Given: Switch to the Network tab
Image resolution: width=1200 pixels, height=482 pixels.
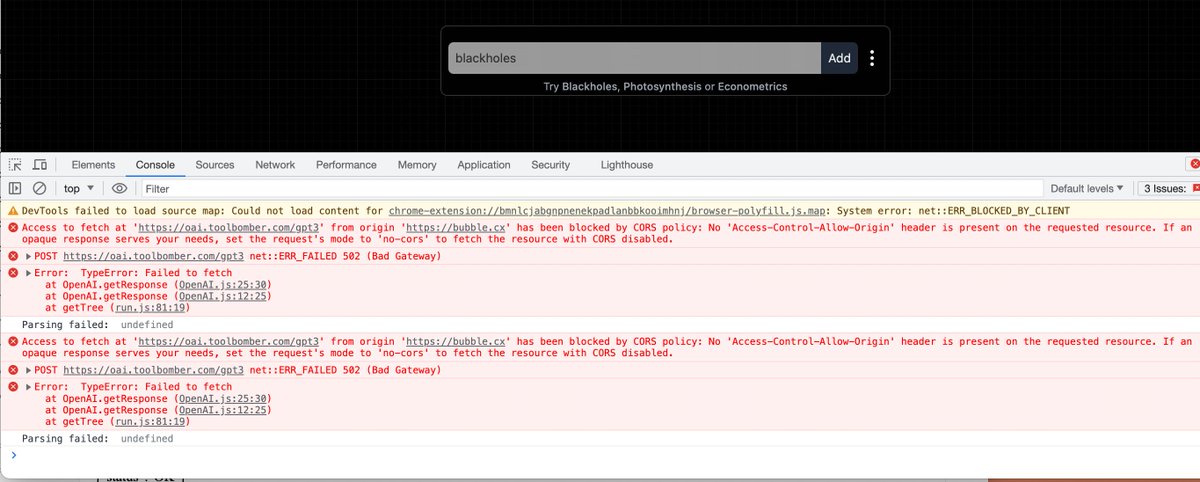Looking at the screenshot, I should [275, 165].
